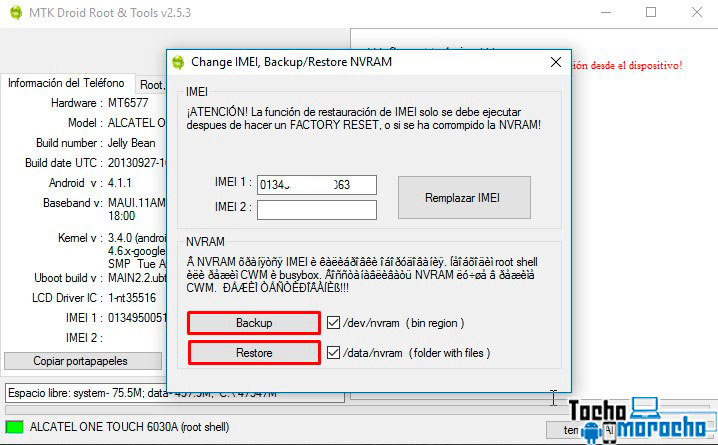718x445 pixels.
Task: Click the ¡ATENCIÓN! warning text in IMEI group
Action: 364,118
